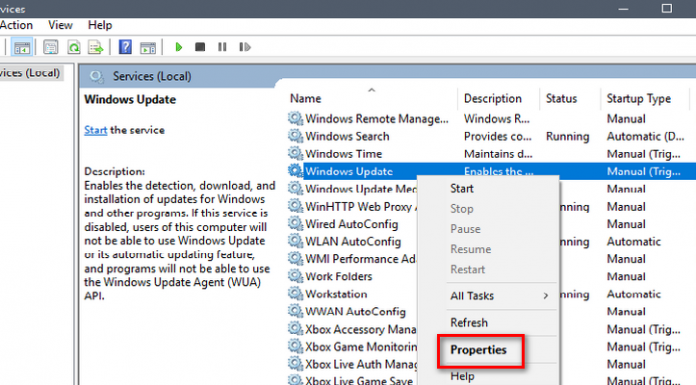Click the gear icon next to Workstation

pos(295,294)
